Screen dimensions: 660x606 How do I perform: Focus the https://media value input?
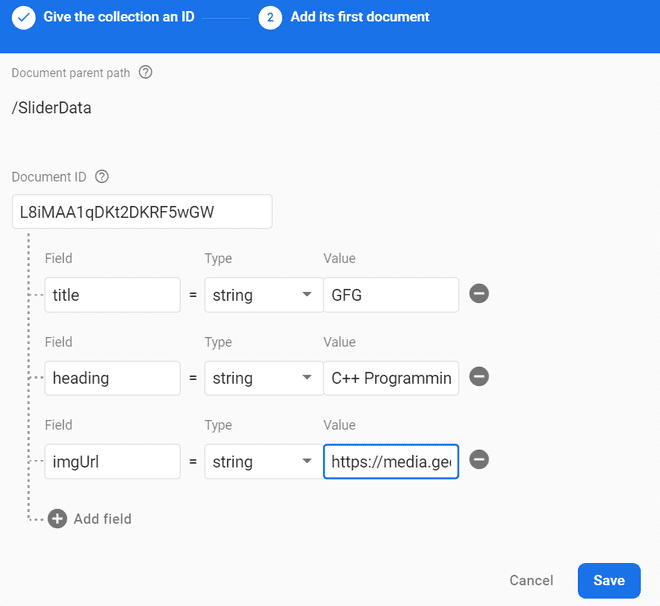(391, 462)
